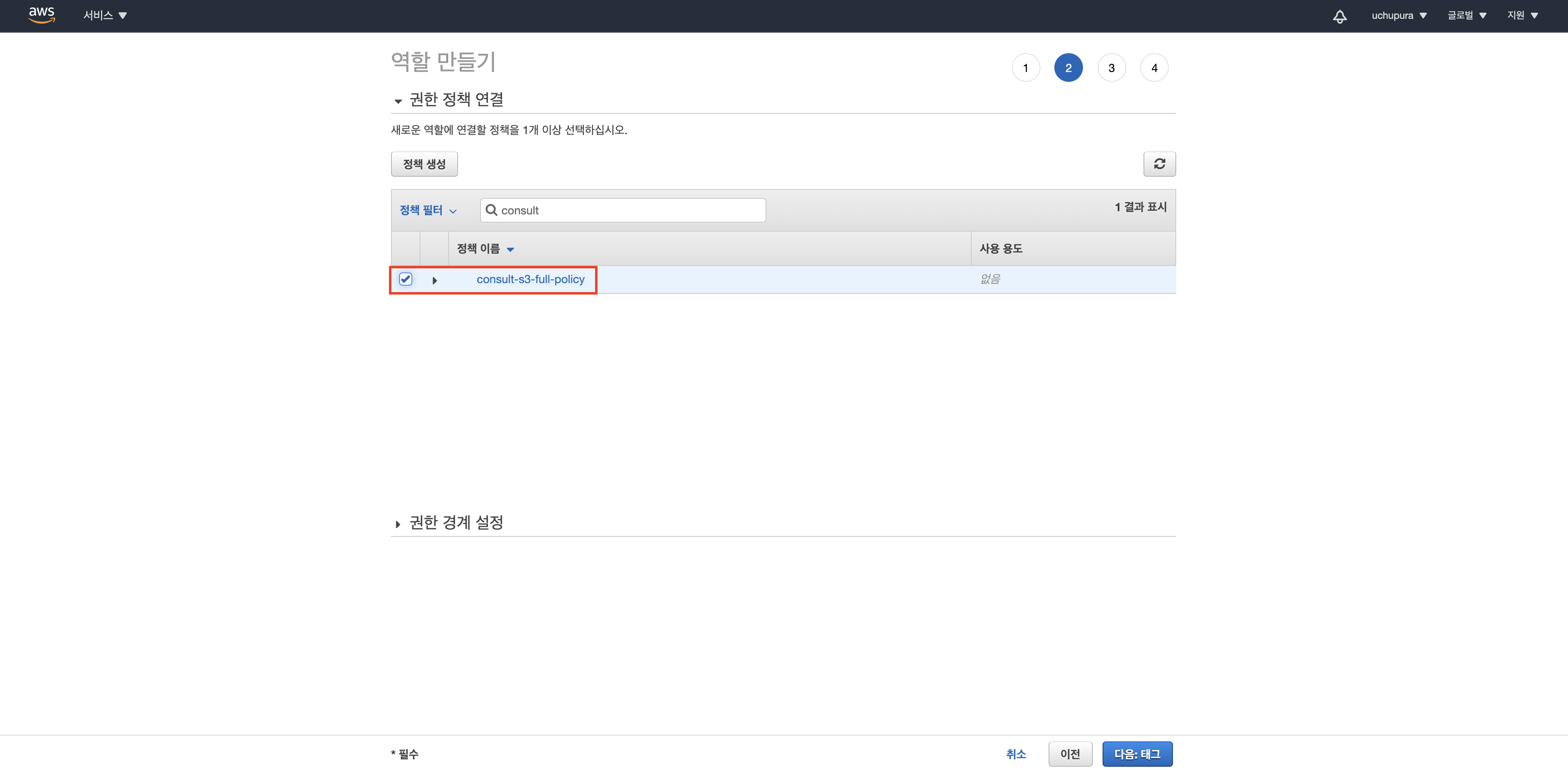The height and width of the screenshot is (770, 1568).
Task: Open the uchupura account menu
Action: (1399, 15)
